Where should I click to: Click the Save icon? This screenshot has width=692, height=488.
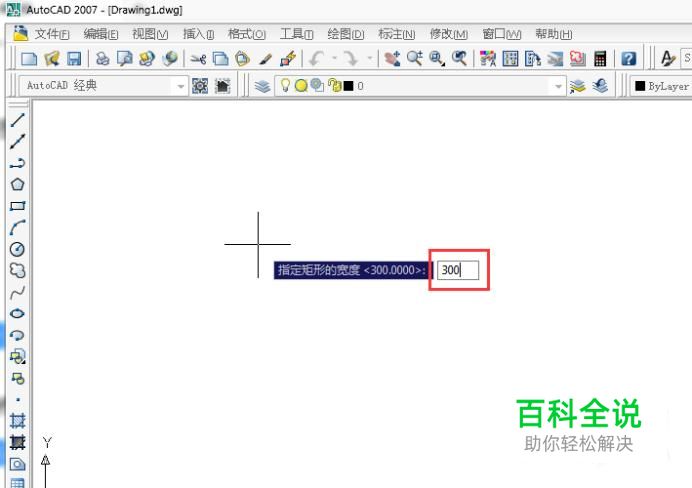(x=74, y=59)
